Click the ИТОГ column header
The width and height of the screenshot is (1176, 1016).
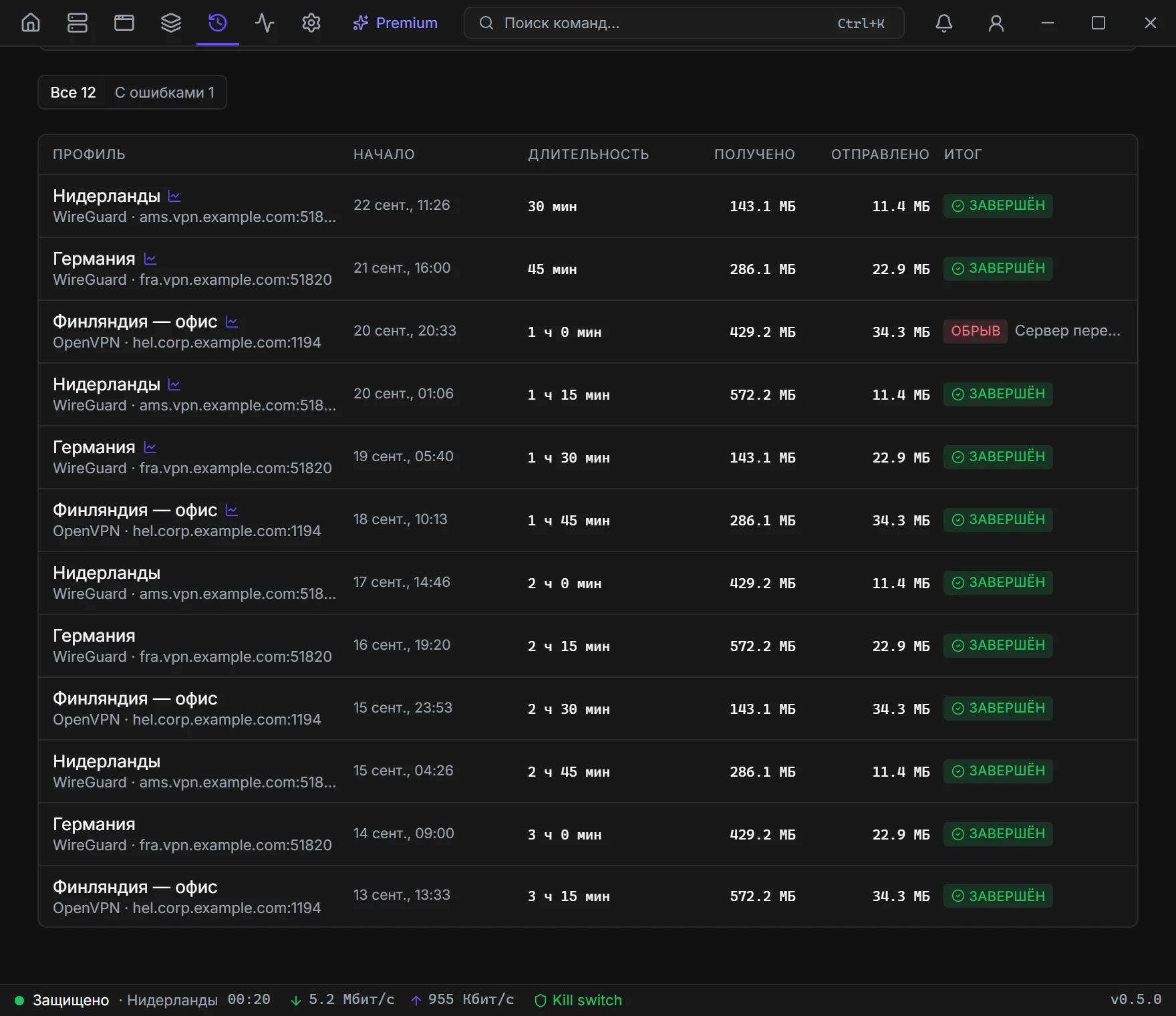tap(963, 154)
